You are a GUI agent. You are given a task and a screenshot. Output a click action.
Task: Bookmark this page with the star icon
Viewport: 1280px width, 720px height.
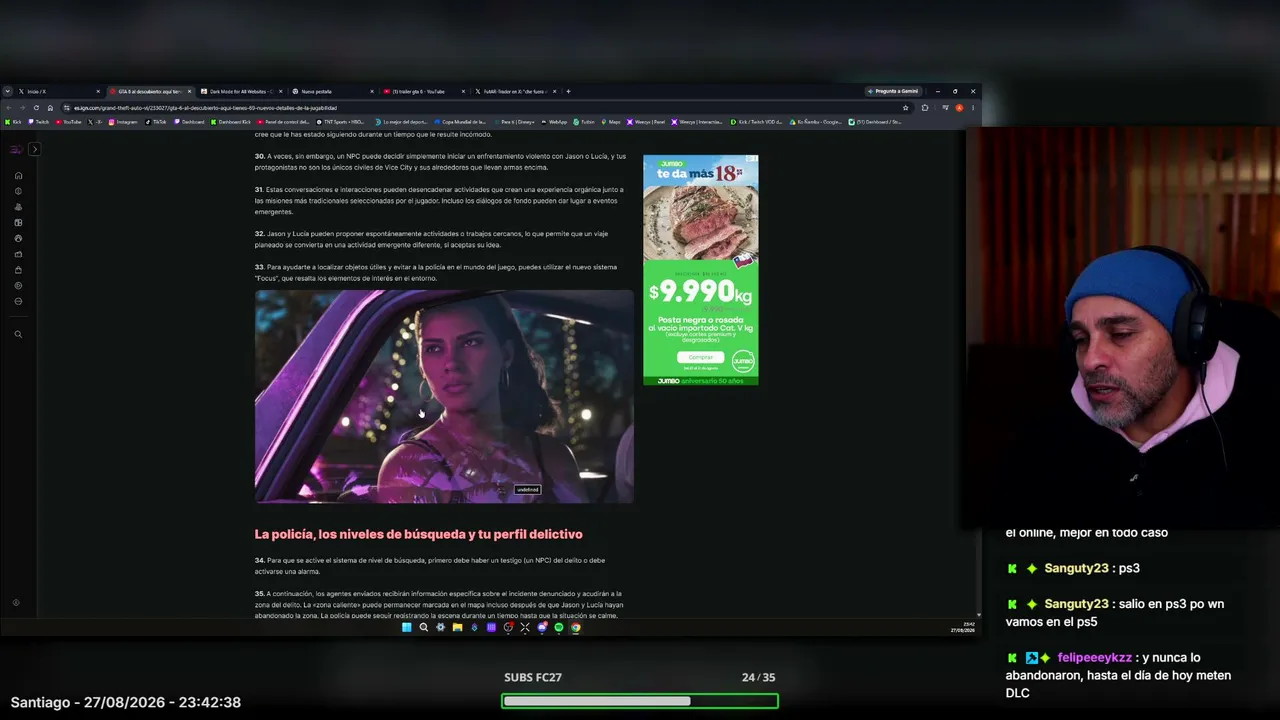click(x=906, y=107)
